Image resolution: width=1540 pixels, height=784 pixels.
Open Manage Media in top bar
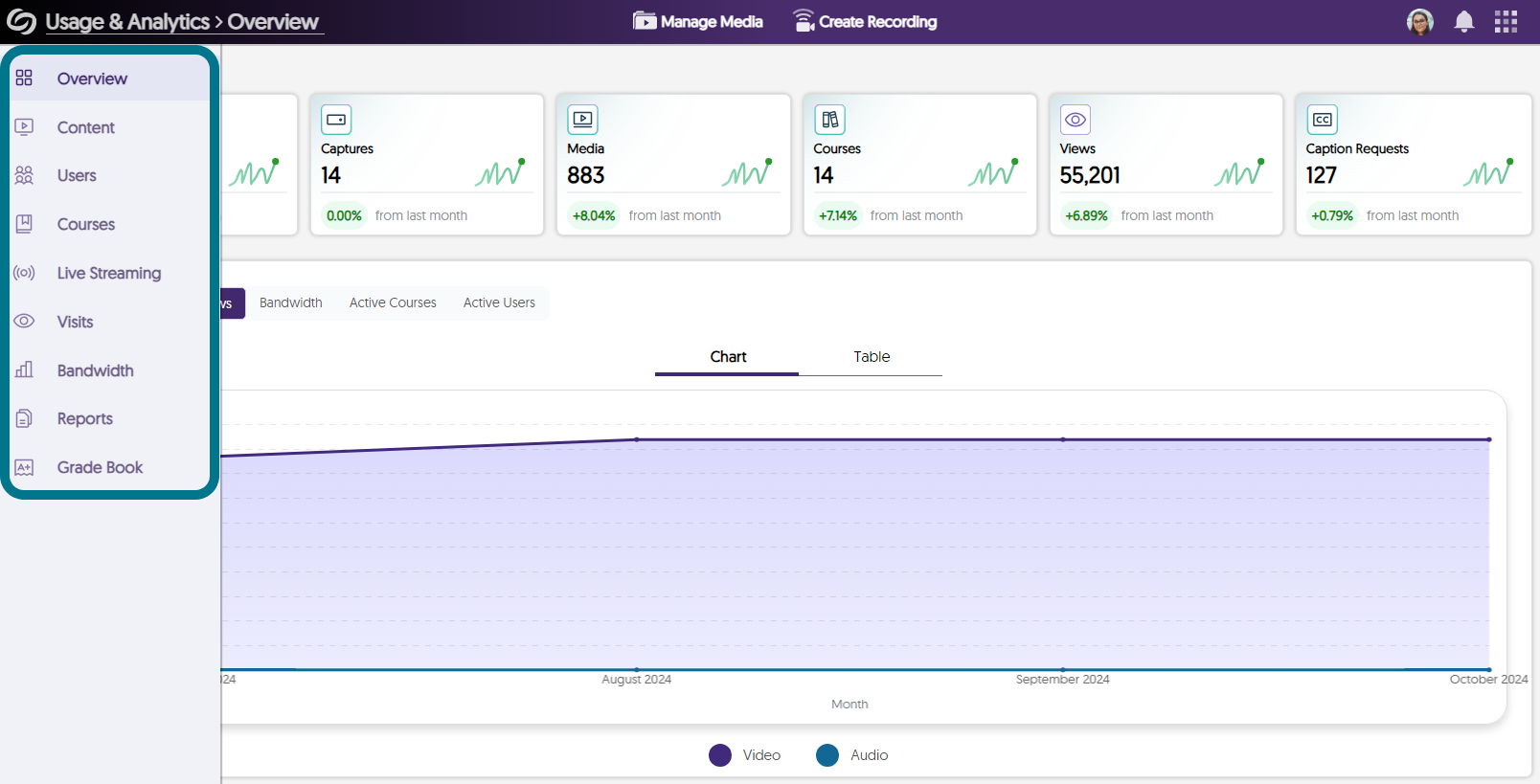[698, 22]
